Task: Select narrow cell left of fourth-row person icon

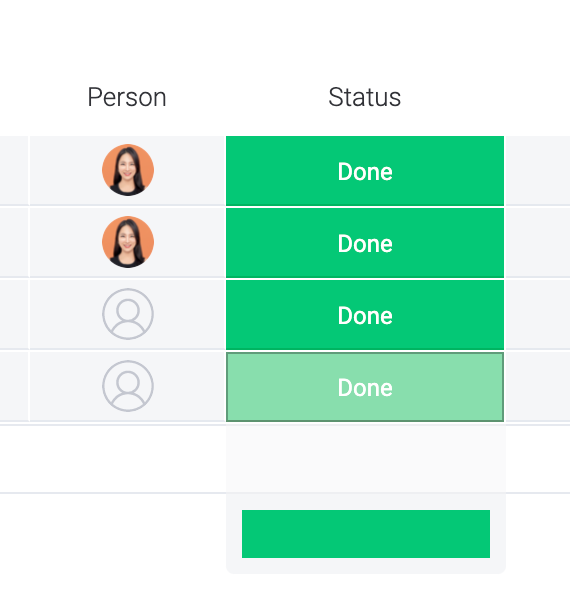Action: click(14, 387)
